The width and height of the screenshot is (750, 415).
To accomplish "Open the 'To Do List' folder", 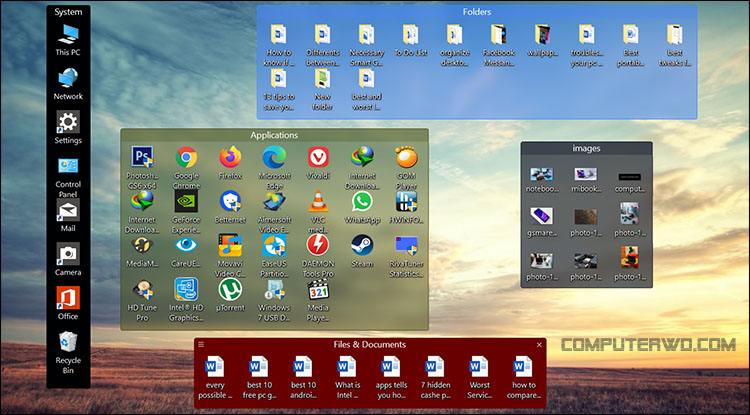I will point(411,34).
